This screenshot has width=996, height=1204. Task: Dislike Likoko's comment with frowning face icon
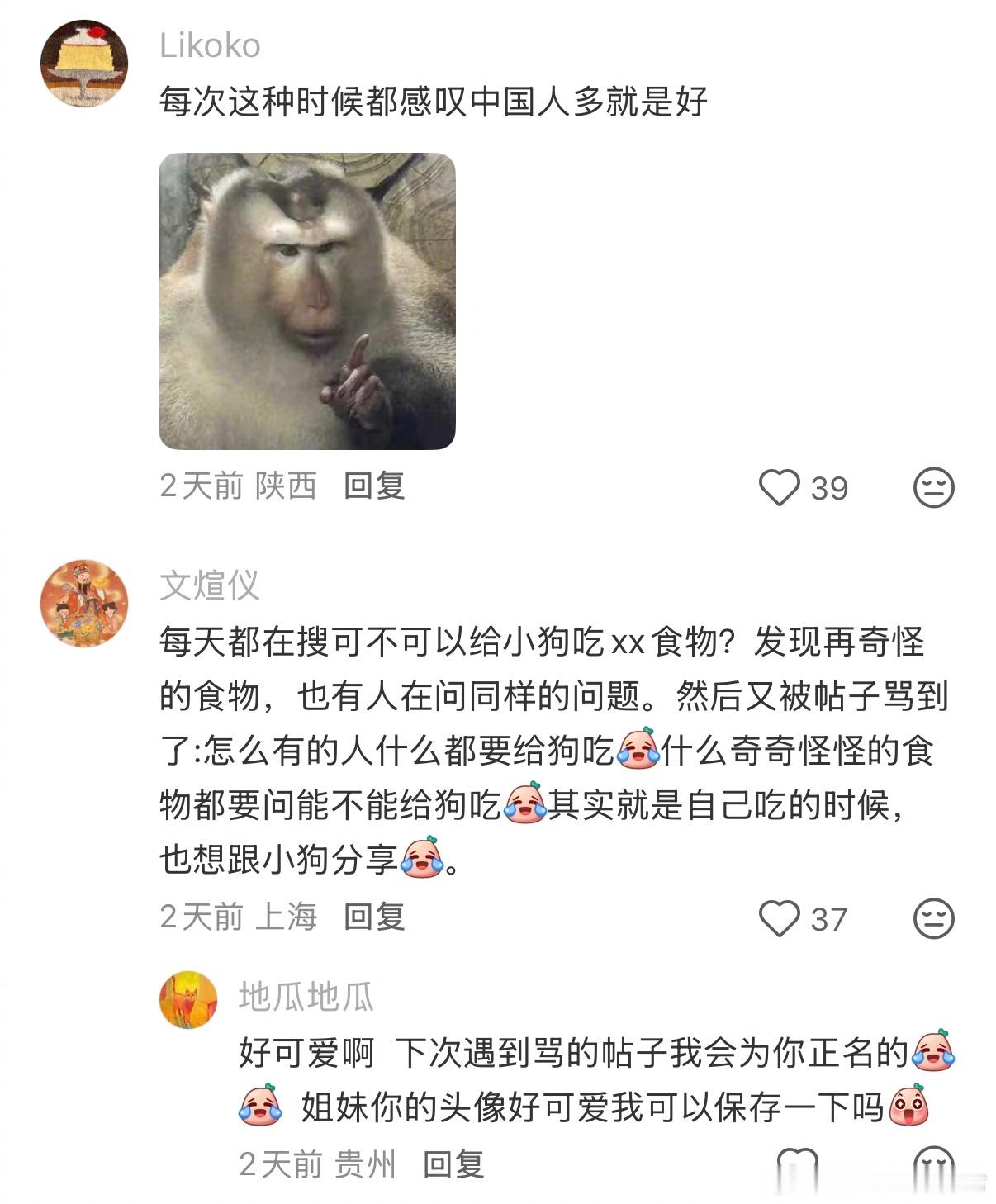coord(933,487)
